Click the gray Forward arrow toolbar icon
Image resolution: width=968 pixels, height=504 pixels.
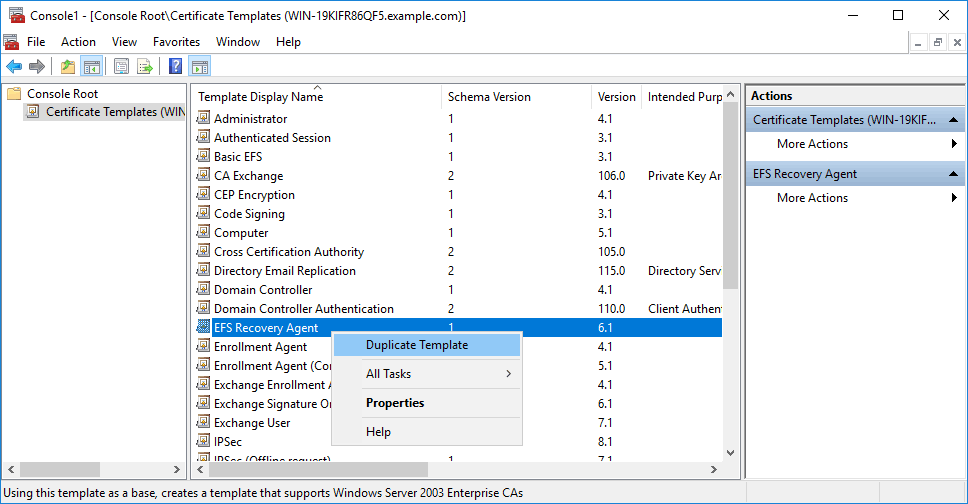click(37, 66)
